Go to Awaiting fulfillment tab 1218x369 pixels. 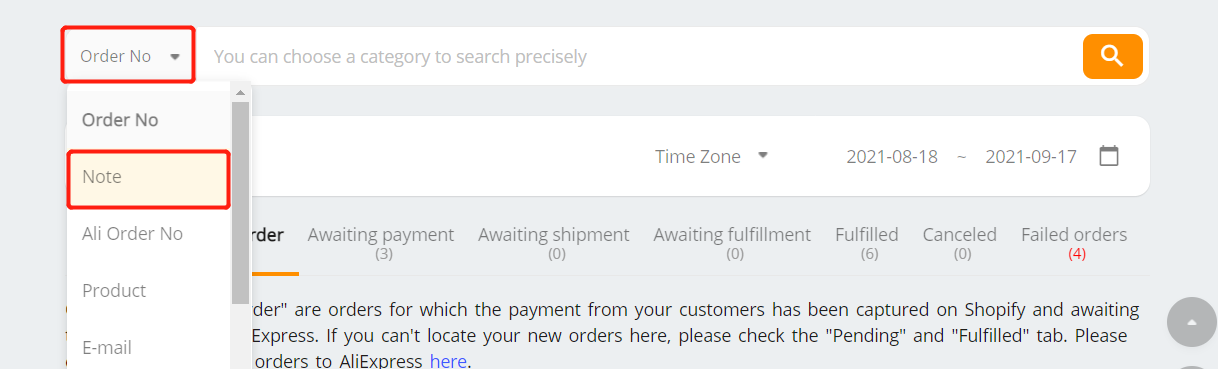click(x=732, y=243)
